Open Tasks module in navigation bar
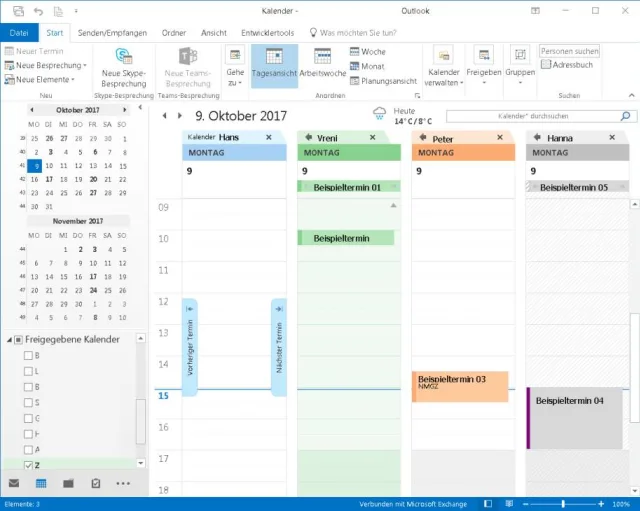The image size is (640, 511). (96, 483)
